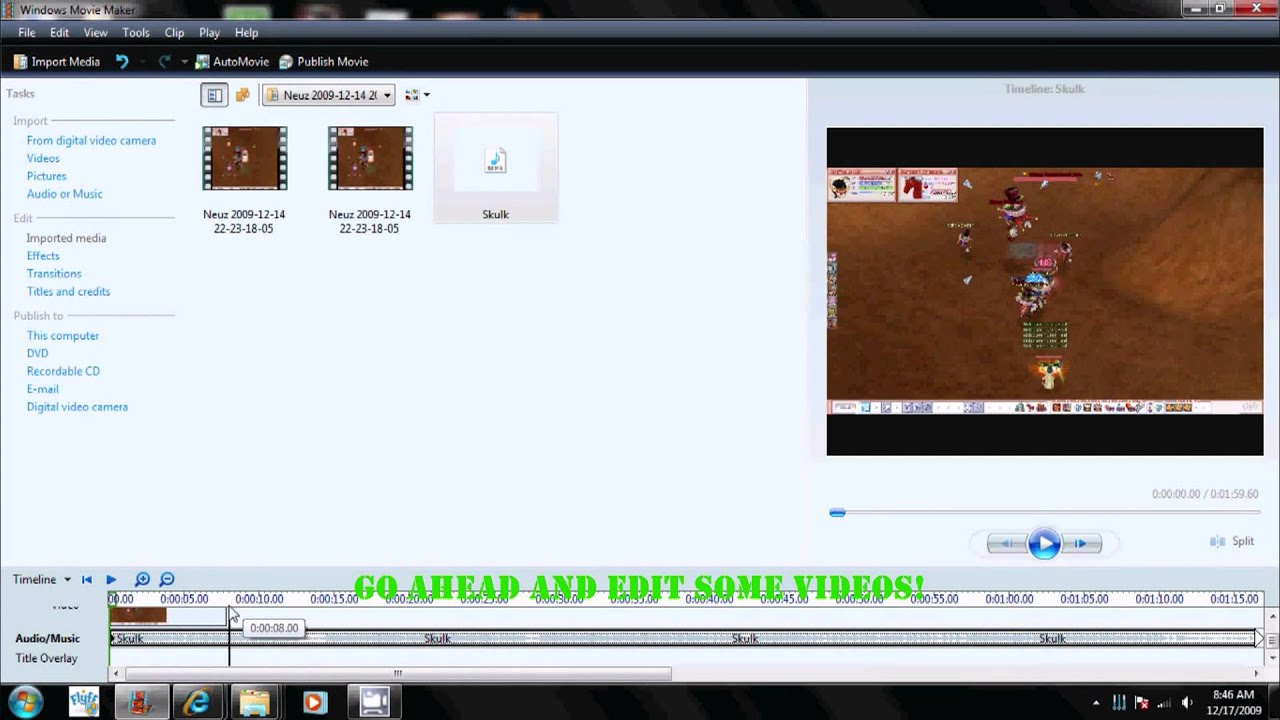Screen dimensions: 1280x720
Task: Launch AutoMovie from the toolbar
Action: coord(232,61)
